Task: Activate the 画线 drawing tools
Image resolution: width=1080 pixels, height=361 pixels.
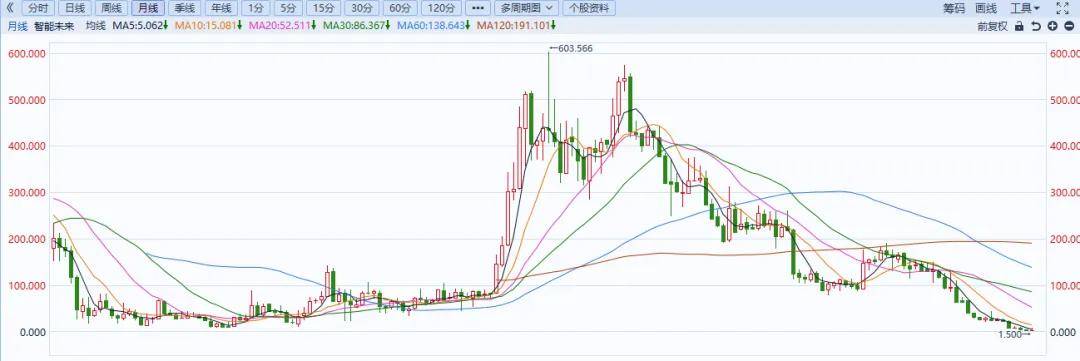Action: [986, 8]
